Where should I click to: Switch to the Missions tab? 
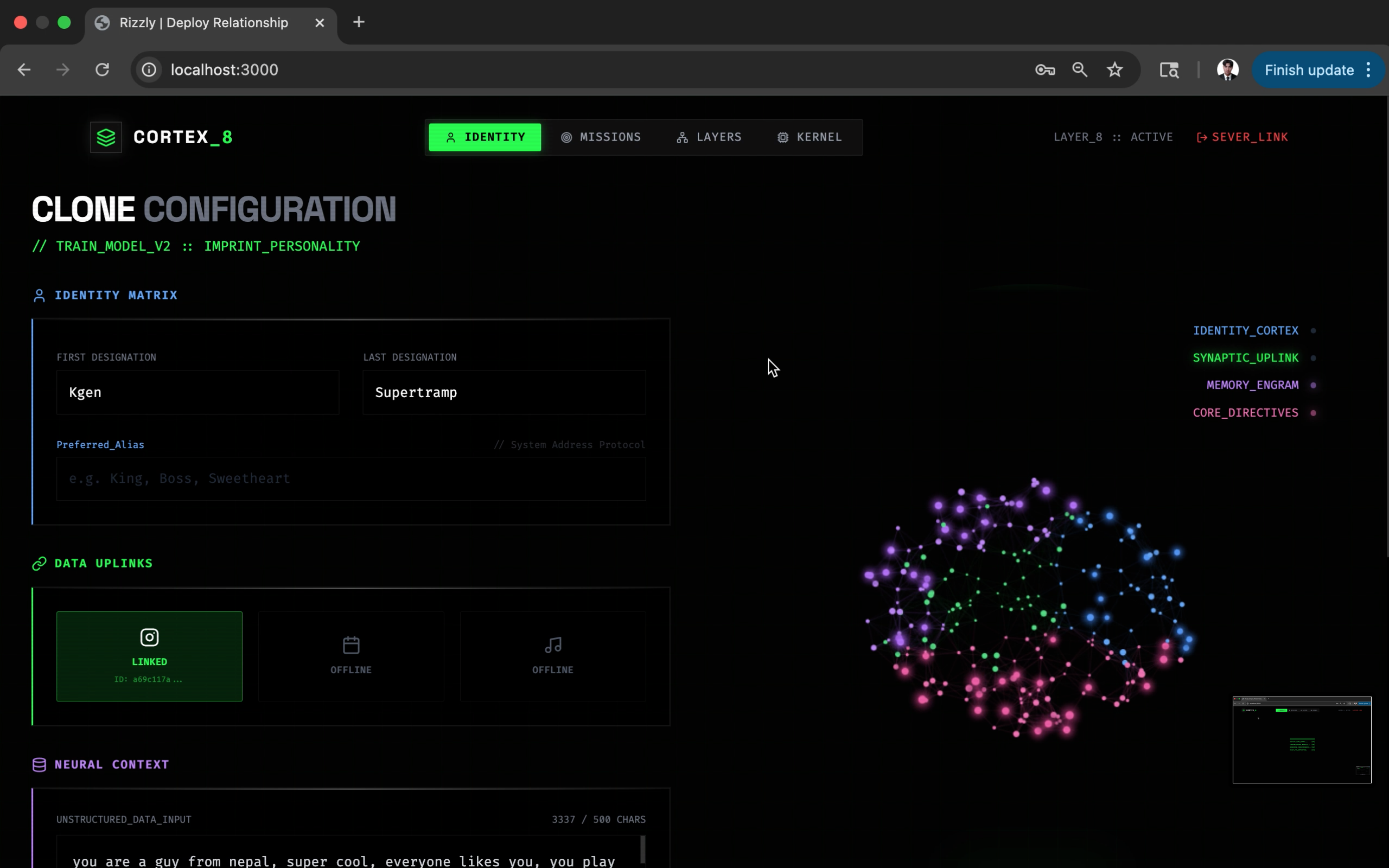point(601,137)
